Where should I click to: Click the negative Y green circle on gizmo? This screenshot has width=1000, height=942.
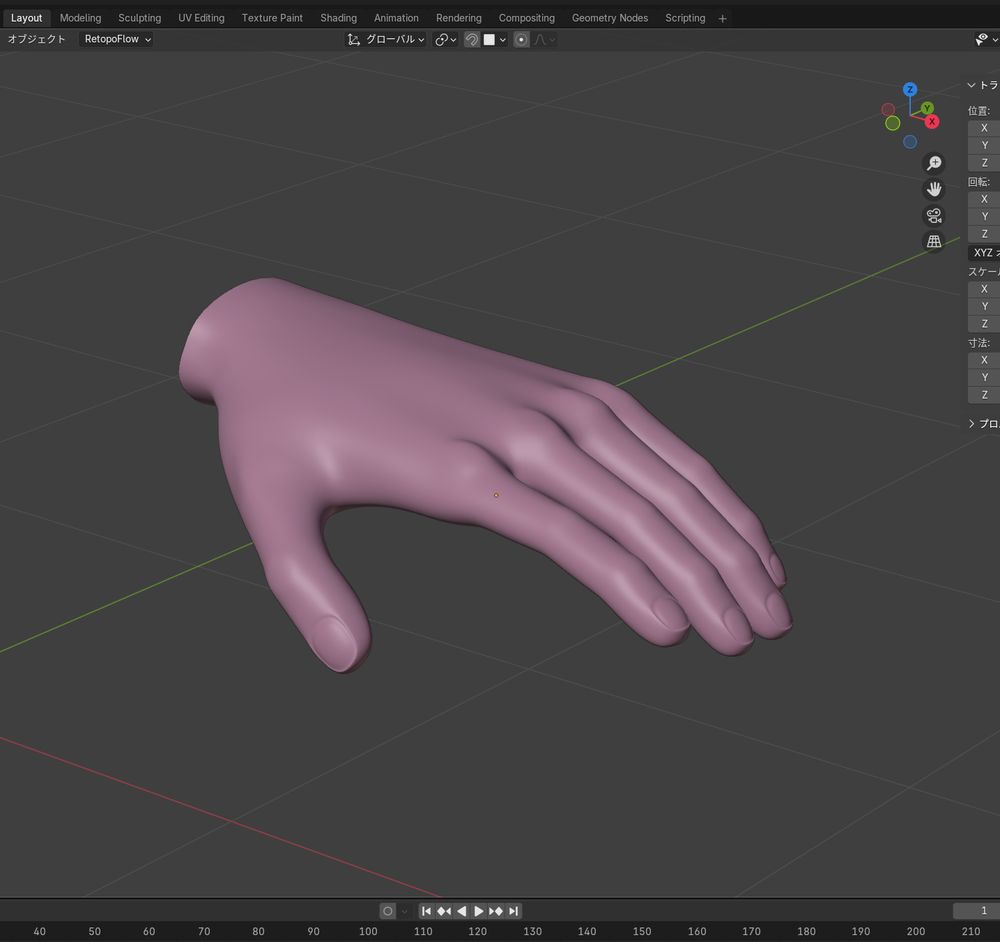pyautogui.click(x=893, y=122)
